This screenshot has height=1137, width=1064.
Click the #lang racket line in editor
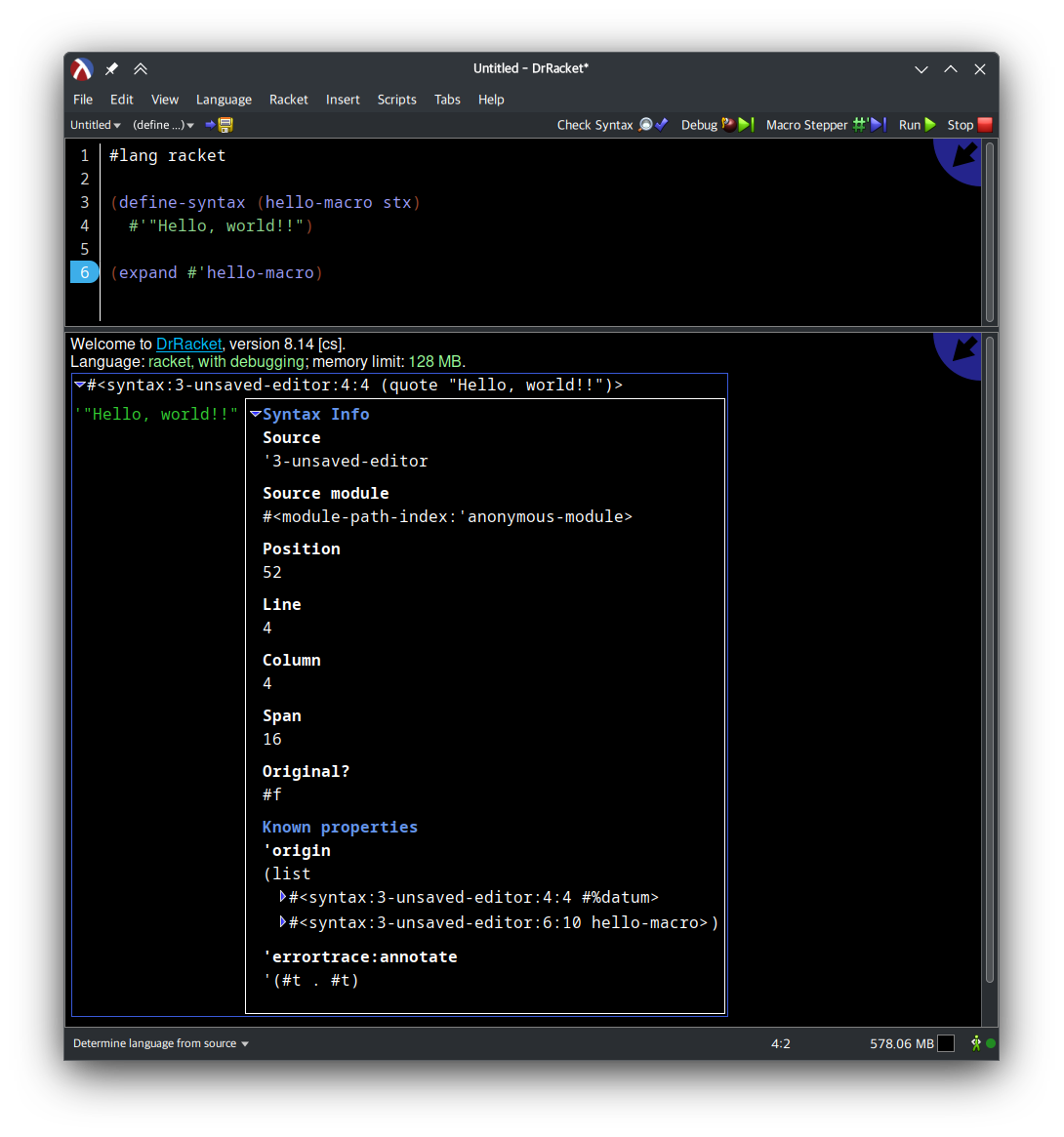168,155
